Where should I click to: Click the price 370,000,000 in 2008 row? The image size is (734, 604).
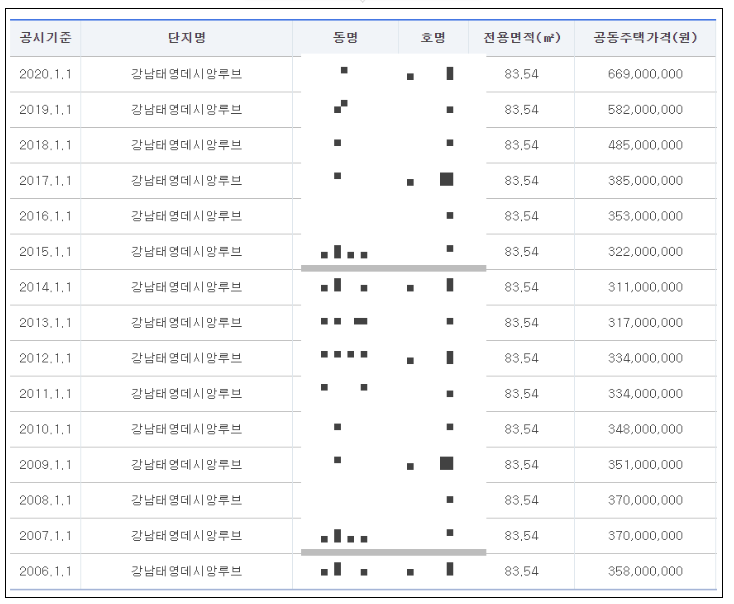pos(645,501)
